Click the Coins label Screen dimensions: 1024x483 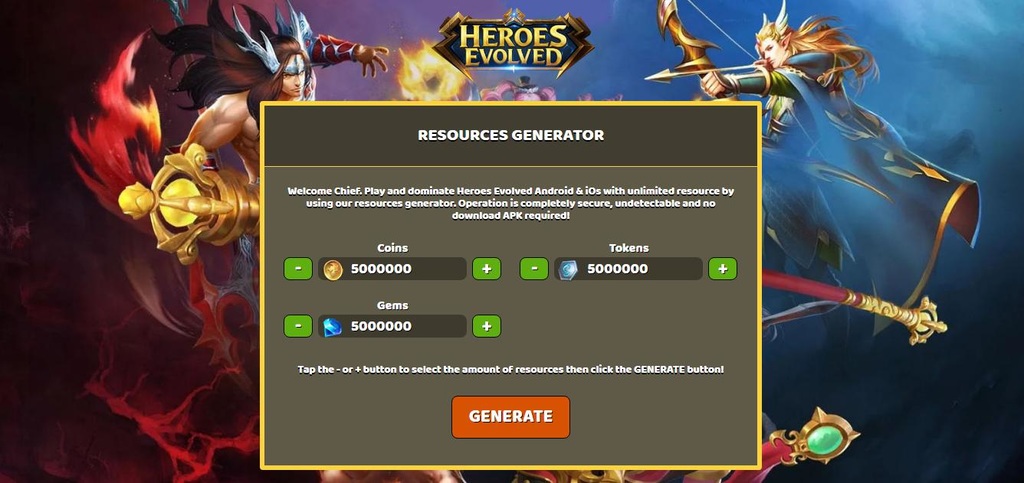tap(392, 248)
